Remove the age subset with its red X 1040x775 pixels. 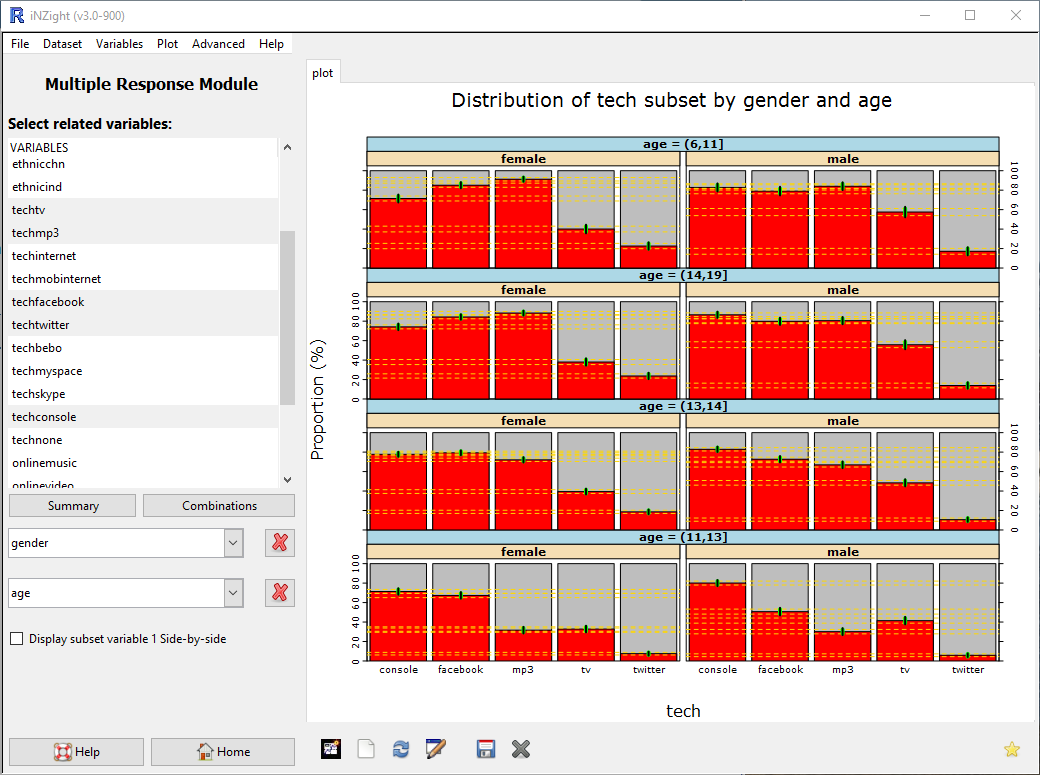click(x=279, y=592)
